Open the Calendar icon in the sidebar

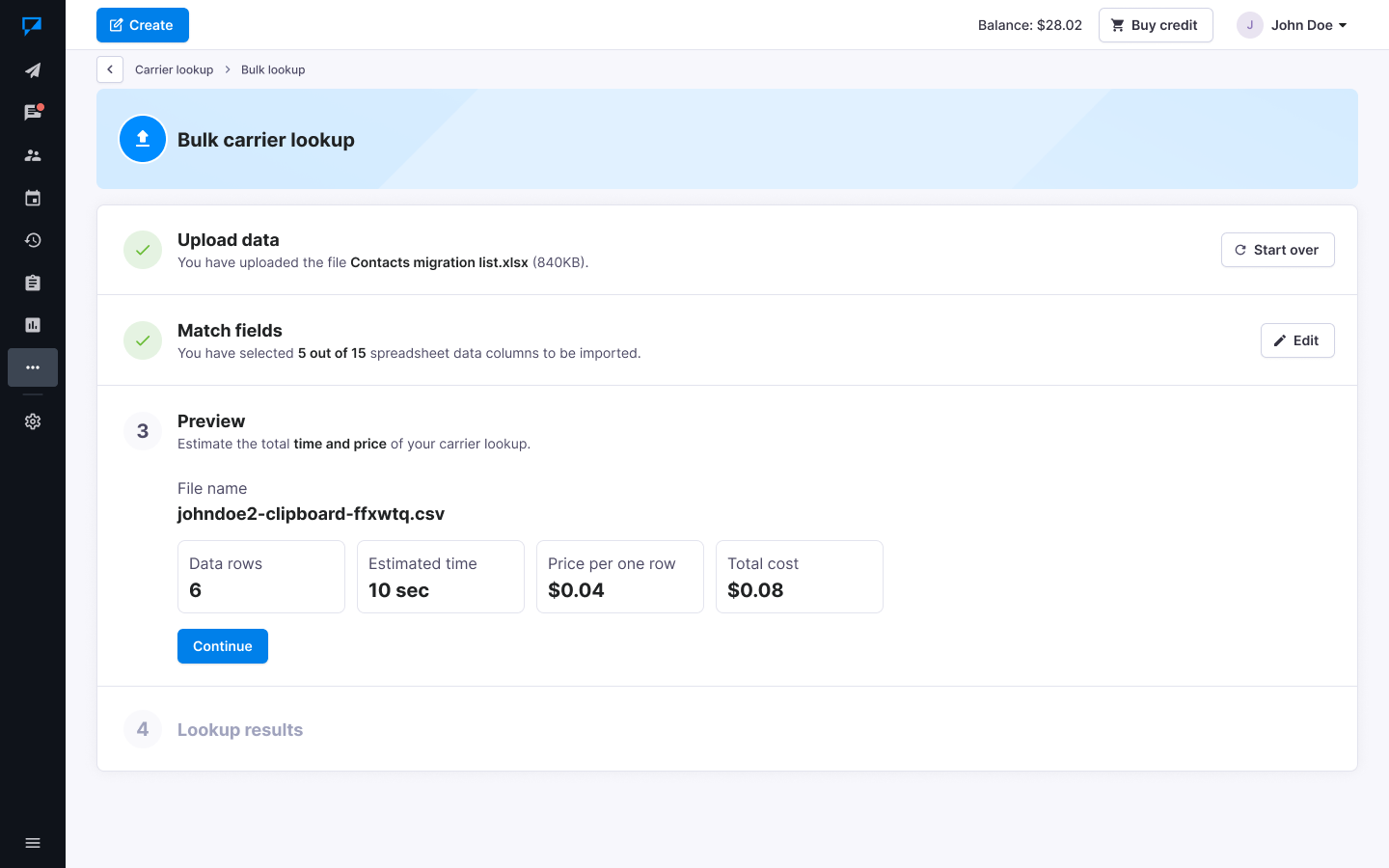coord(33,197)
